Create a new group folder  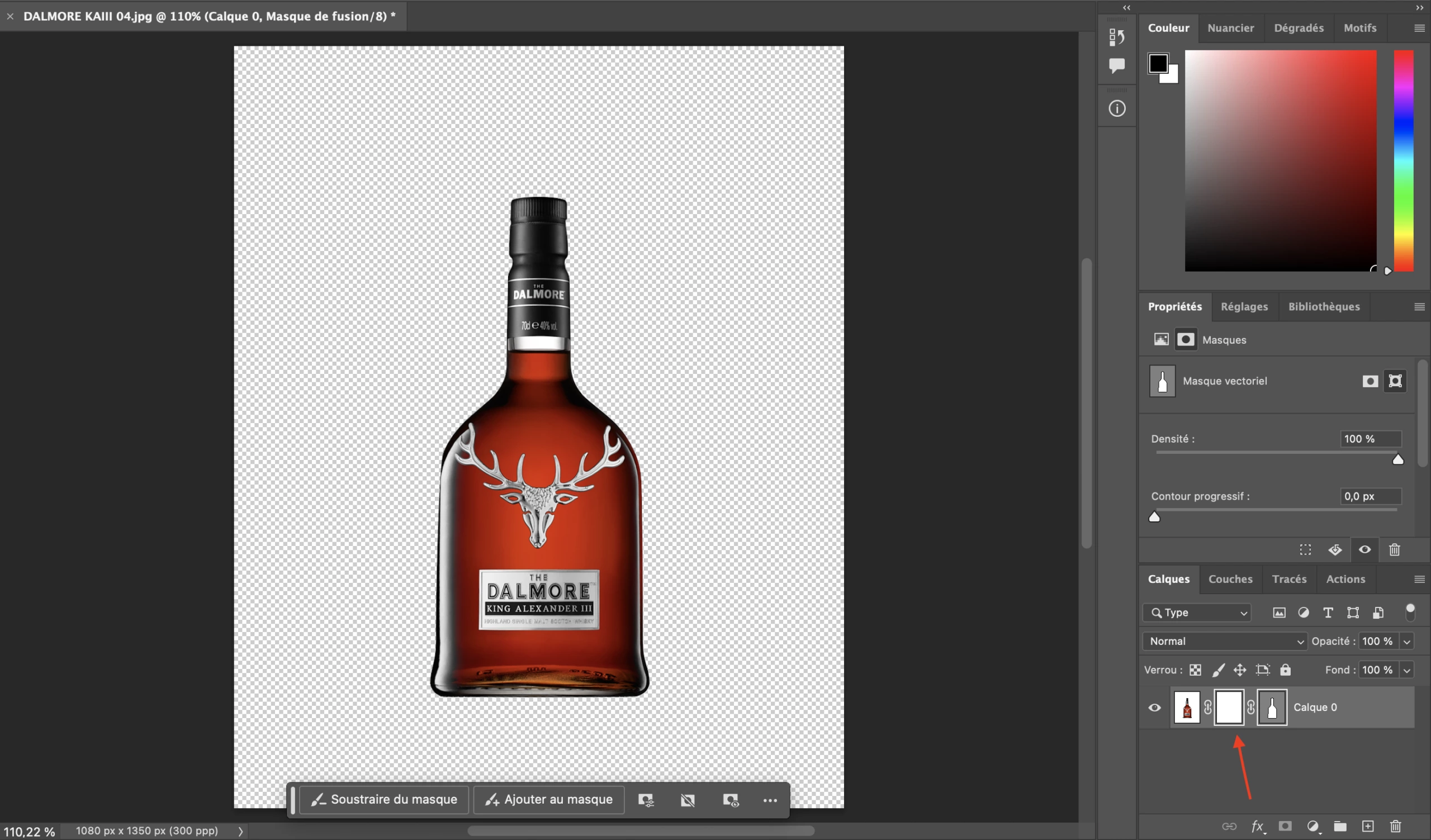click(x=1339, y=826)
